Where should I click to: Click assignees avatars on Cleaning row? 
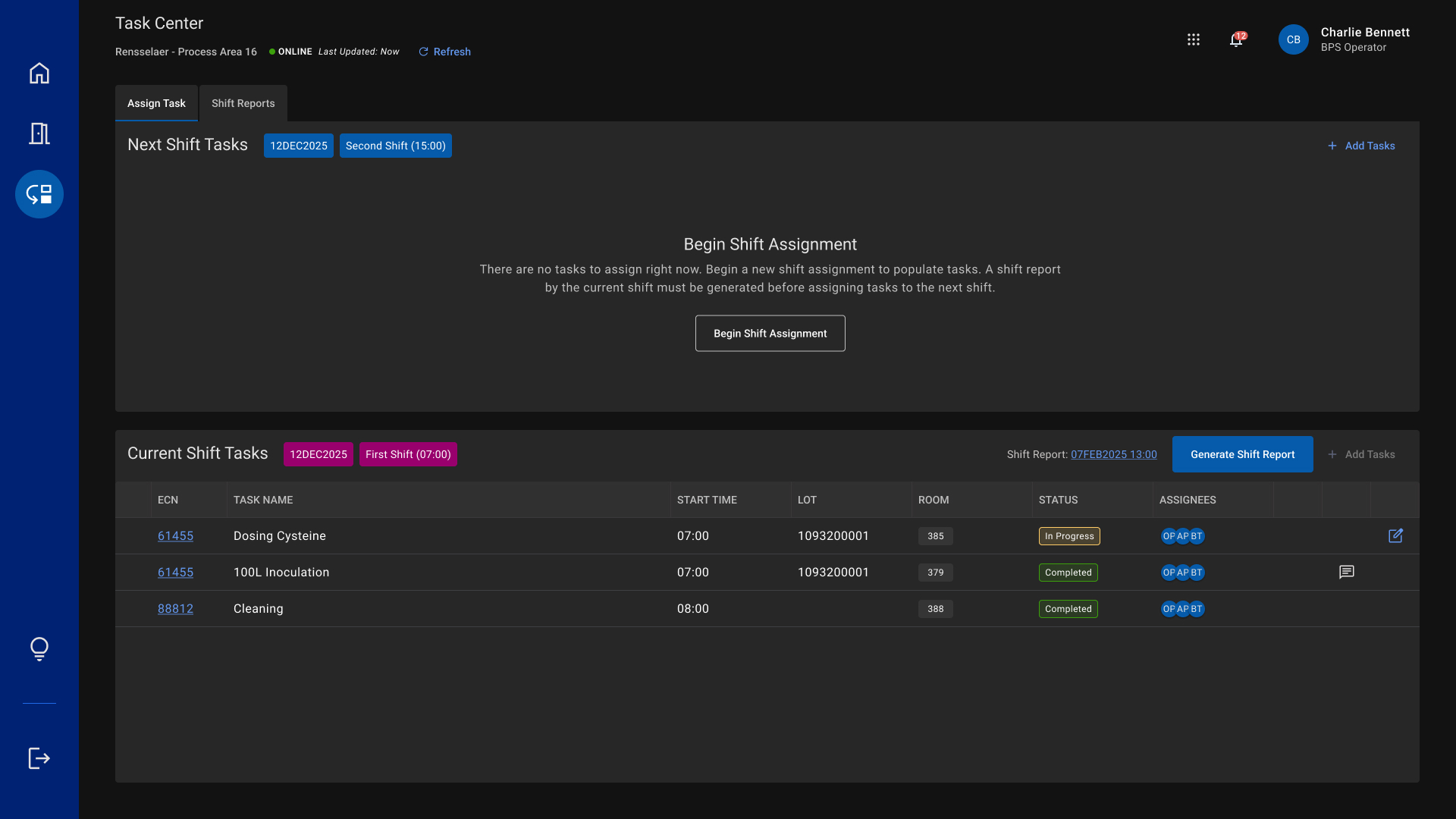(x=1182, y=609)
